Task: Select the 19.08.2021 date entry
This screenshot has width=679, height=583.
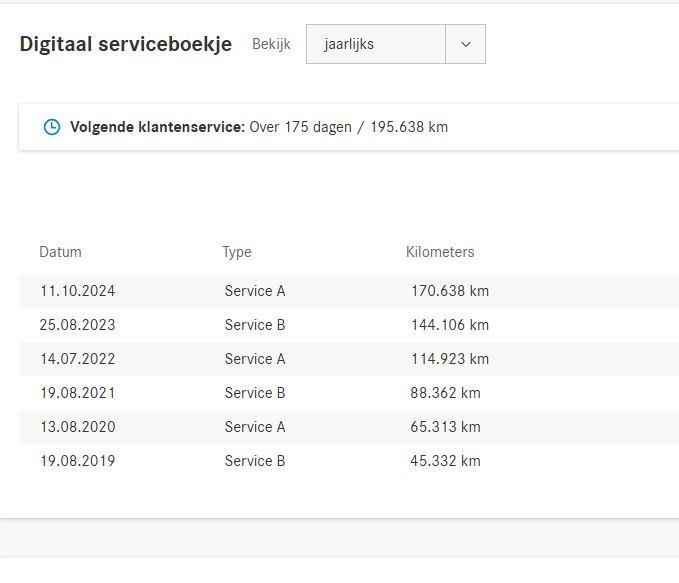Action: [x=78, y=393]
